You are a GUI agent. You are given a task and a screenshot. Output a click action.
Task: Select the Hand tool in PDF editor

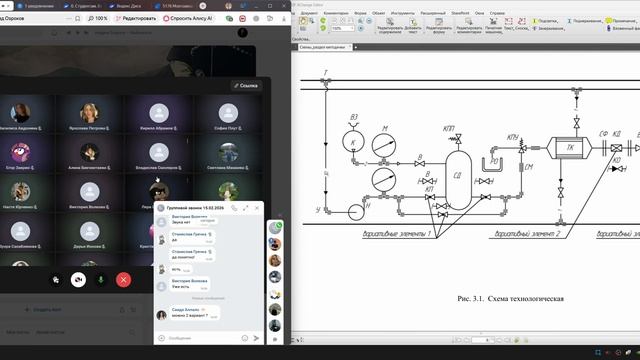point(303,20)
